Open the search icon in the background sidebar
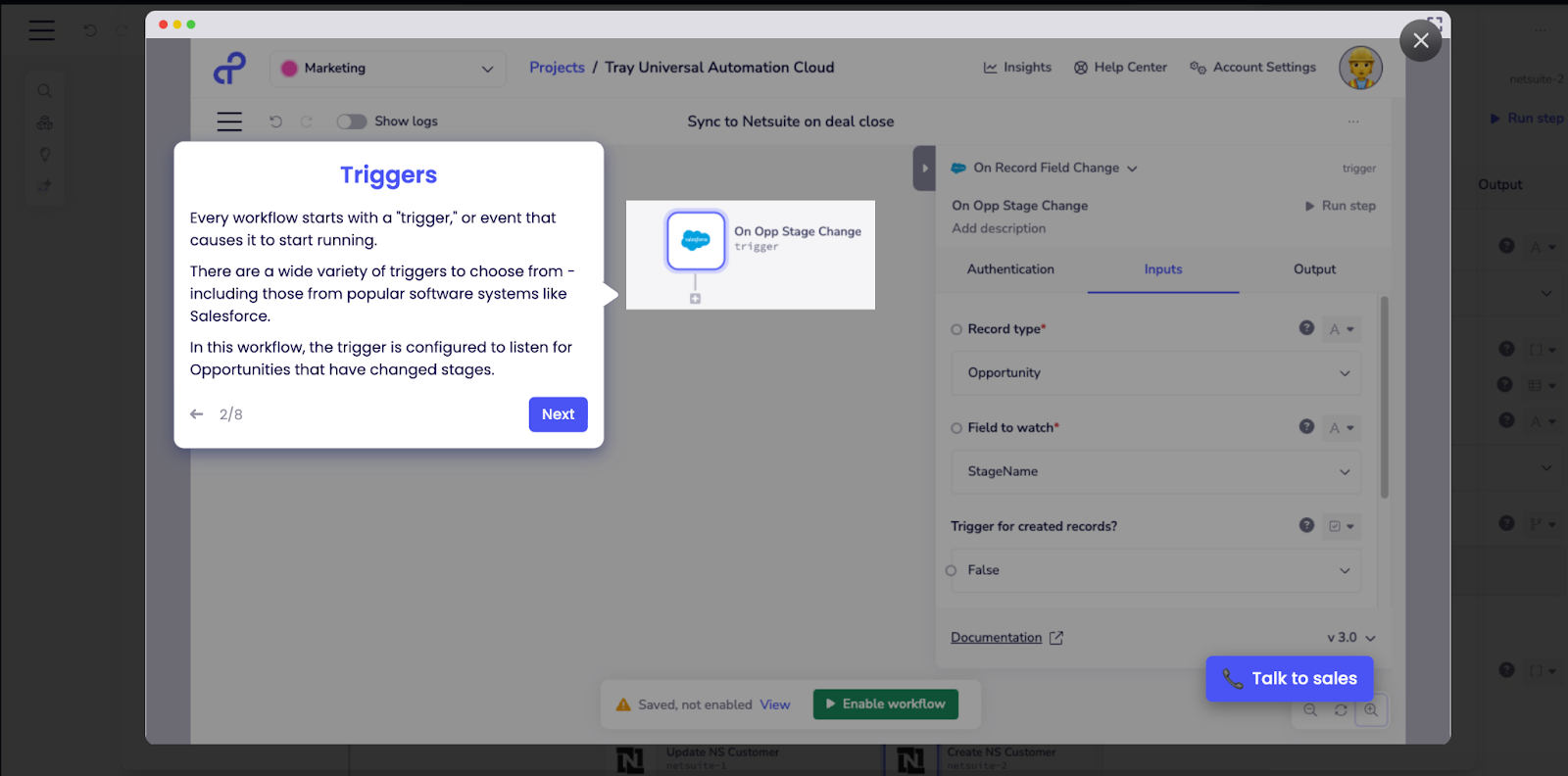Screen dimensions: 1568x776 (44, 91)
